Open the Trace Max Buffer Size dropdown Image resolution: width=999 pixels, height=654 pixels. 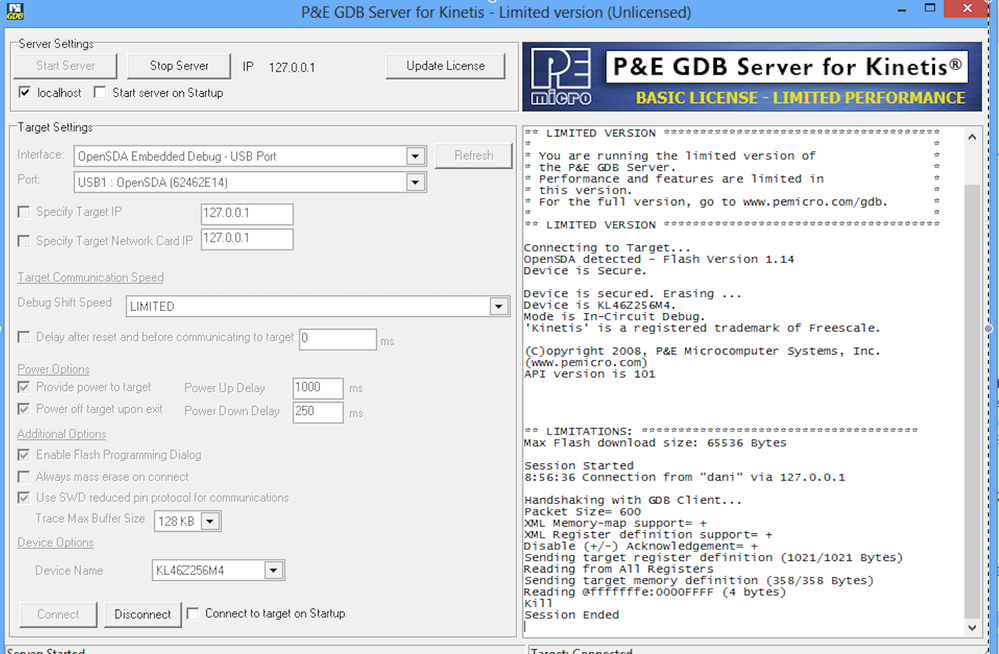point(209,521)
